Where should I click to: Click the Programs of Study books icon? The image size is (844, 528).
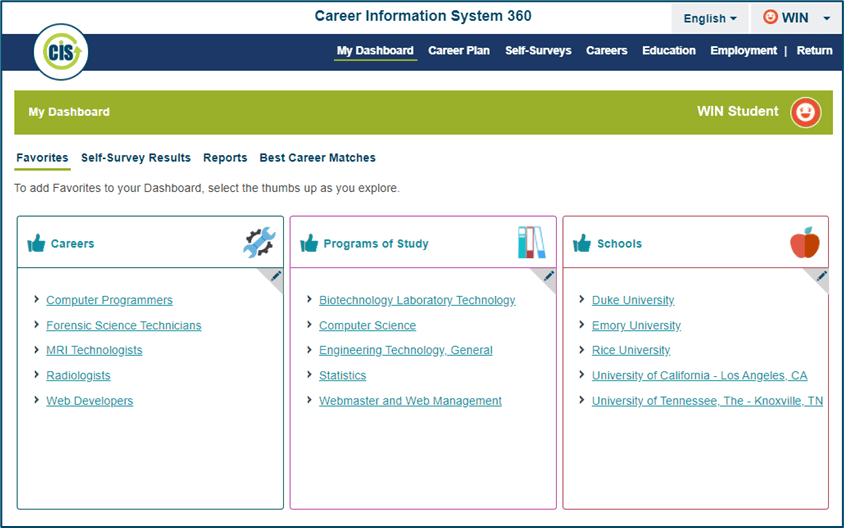(532, 243)
